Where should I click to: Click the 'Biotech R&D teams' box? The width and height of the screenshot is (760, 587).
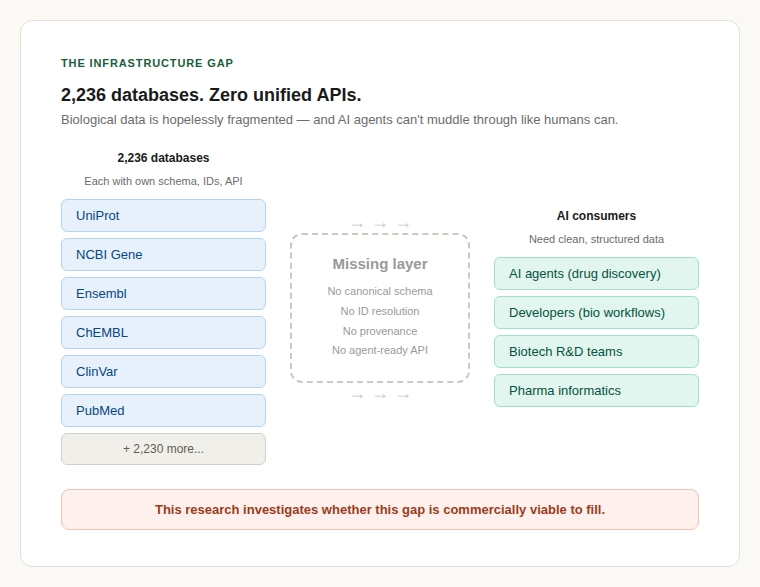(596, 351)
